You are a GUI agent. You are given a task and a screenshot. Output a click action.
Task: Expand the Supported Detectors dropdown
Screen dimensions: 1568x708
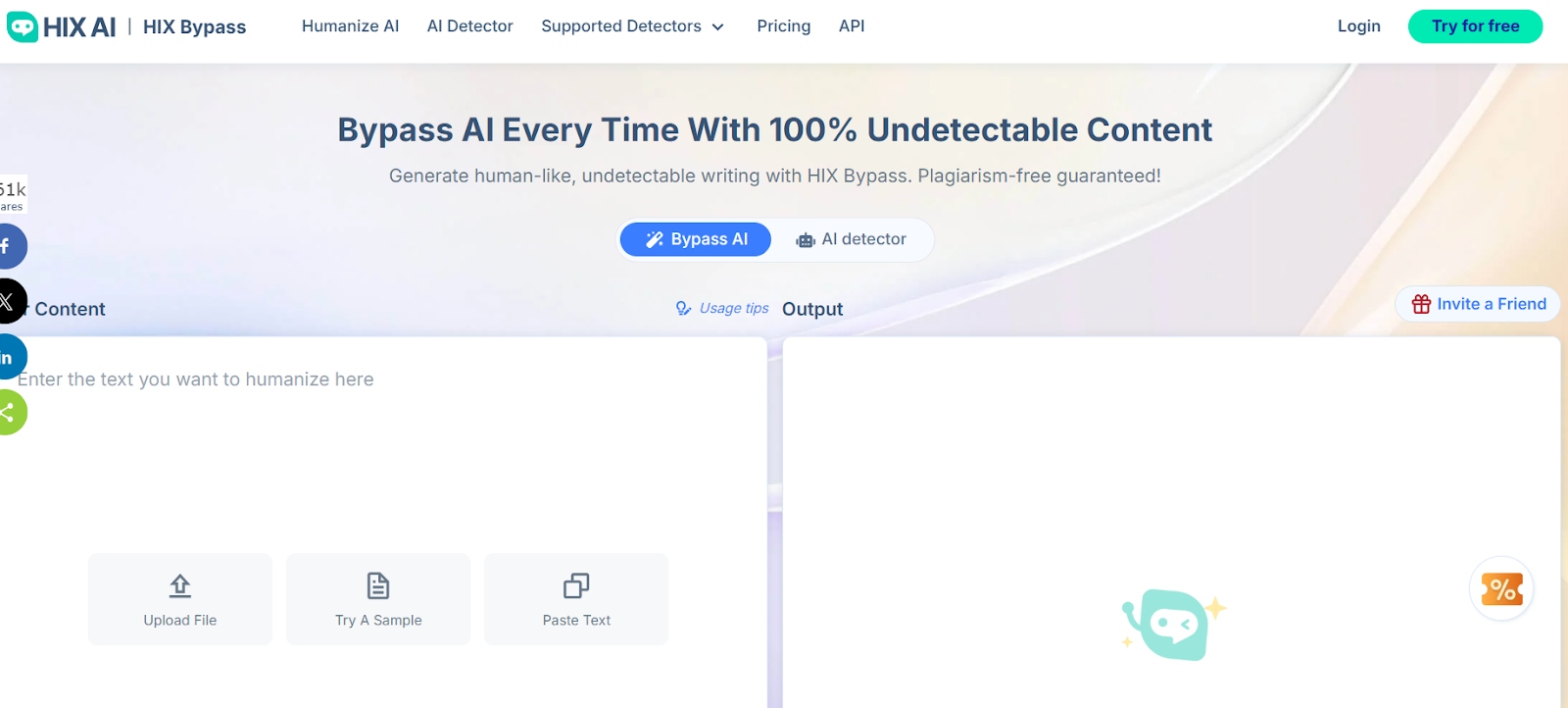point(632,26)
